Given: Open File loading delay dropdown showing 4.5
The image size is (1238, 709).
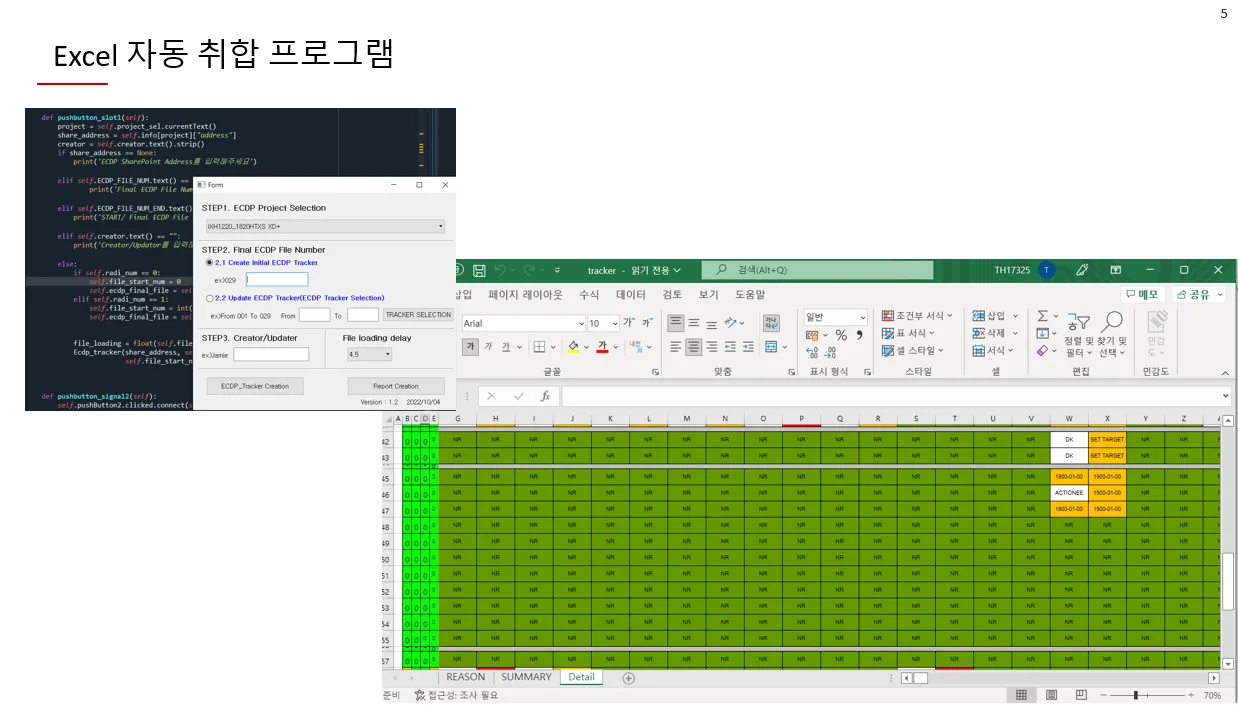Looking at the screenshot, I should click(x=369, y=354).
